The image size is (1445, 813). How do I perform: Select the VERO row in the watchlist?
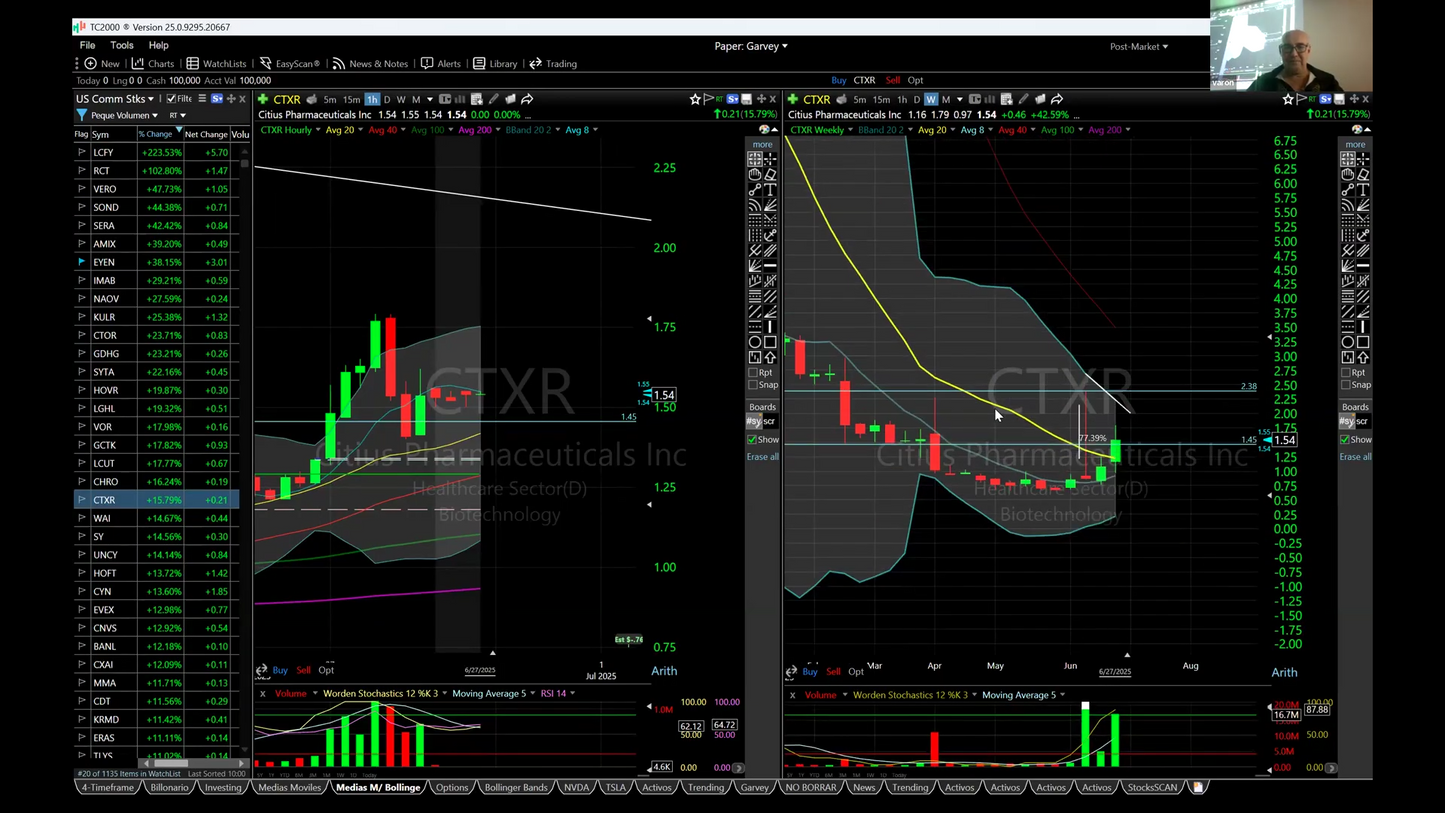[104, 189]
